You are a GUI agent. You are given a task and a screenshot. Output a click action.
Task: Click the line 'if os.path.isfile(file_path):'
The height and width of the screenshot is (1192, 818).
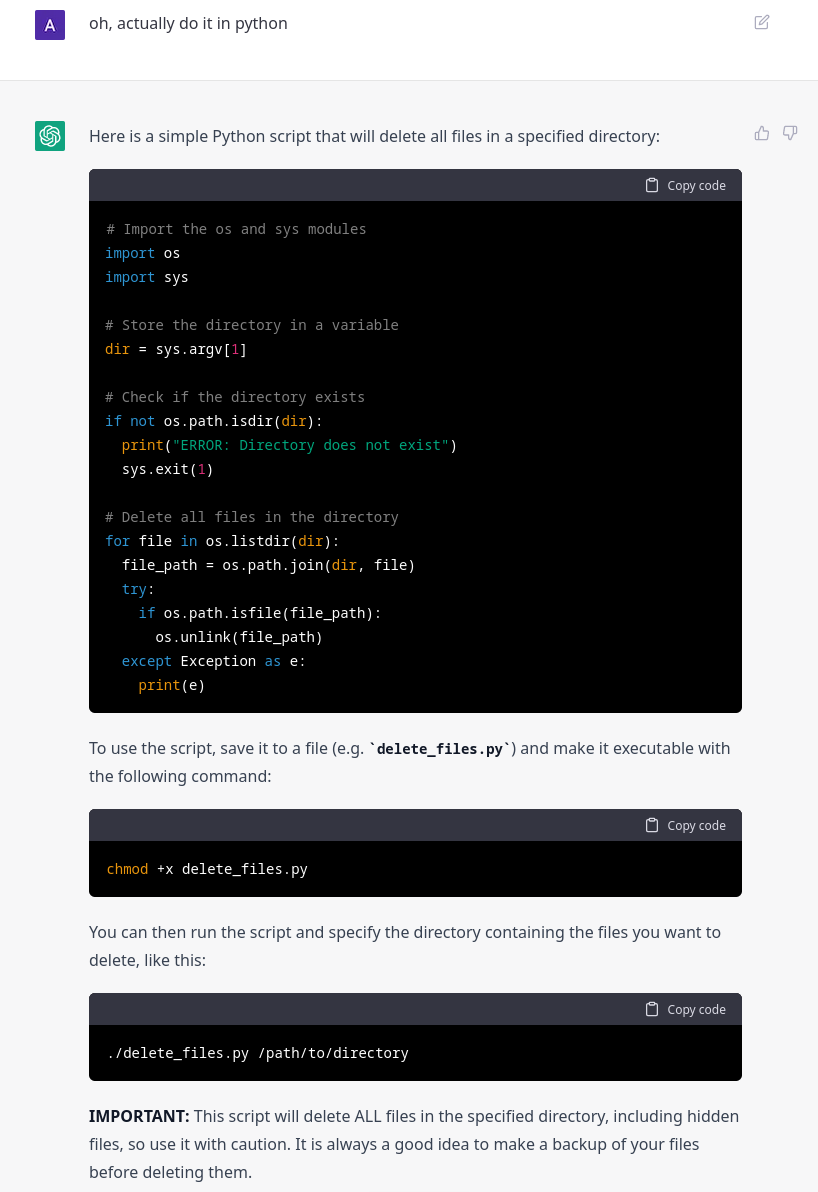click(260, 613)
